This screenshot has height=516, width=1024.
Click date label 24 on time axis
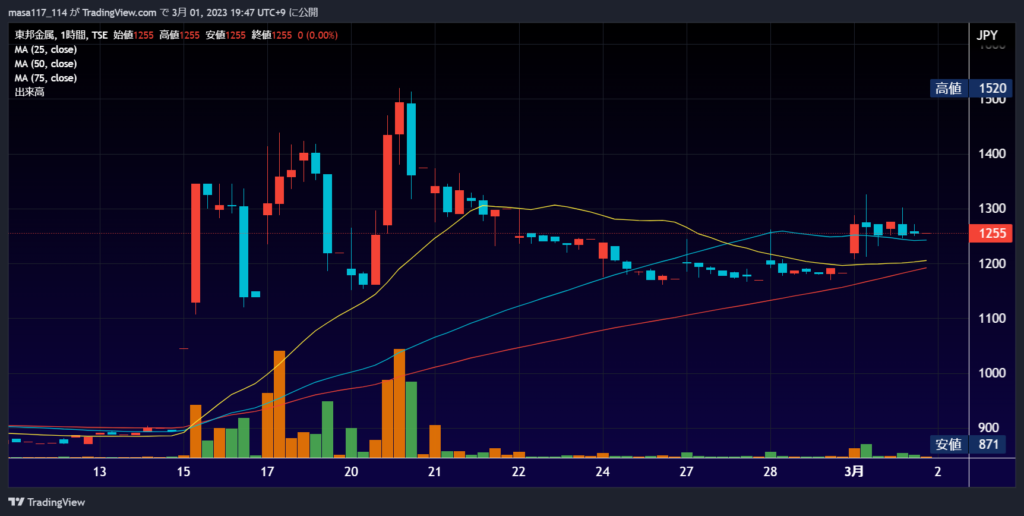coord(603,472)
